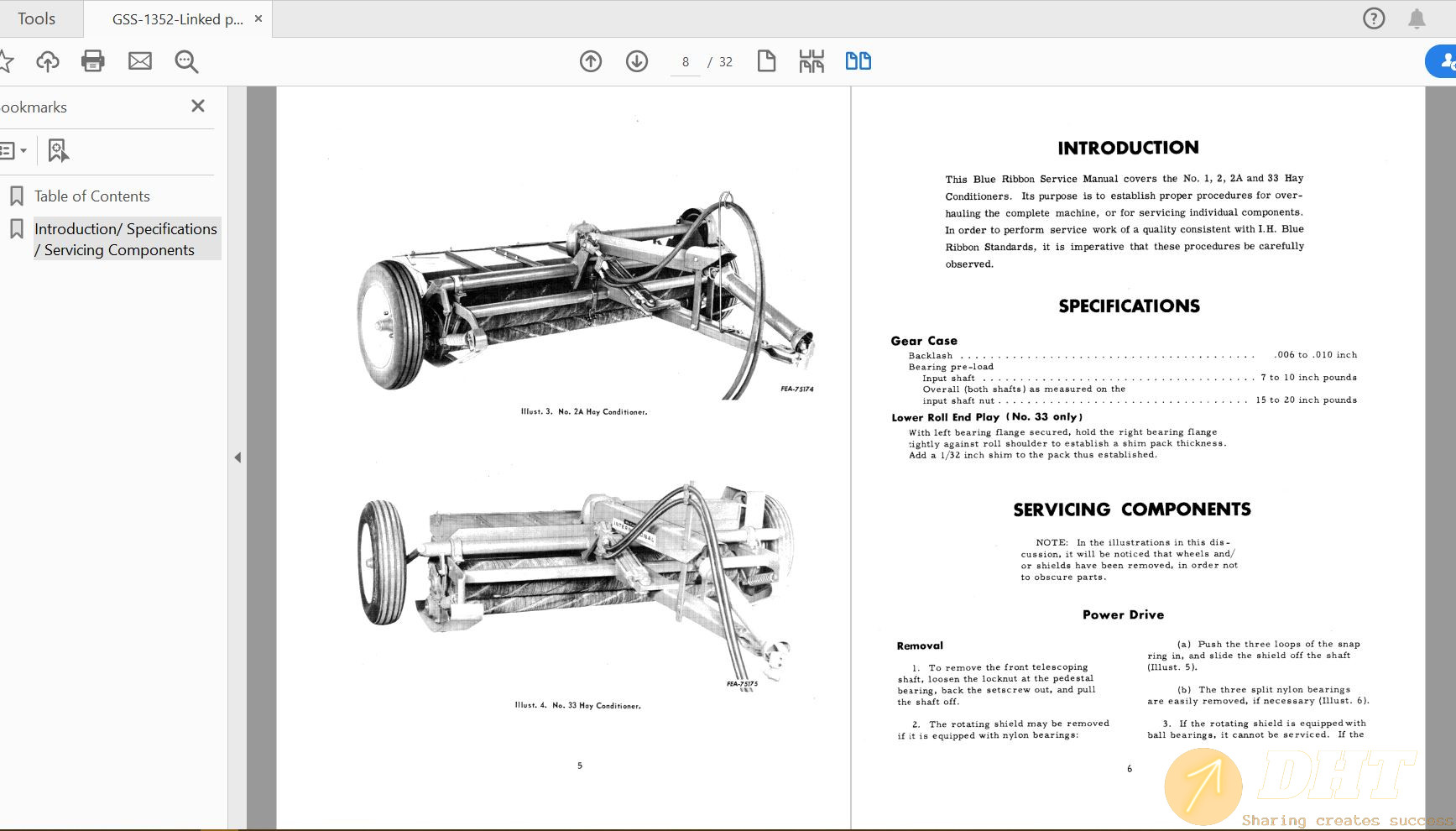Image resolution: width=1456 pixels, height=831 pixels.
Task: Switch to the Tools tab
Action: (x=37, y=18)
